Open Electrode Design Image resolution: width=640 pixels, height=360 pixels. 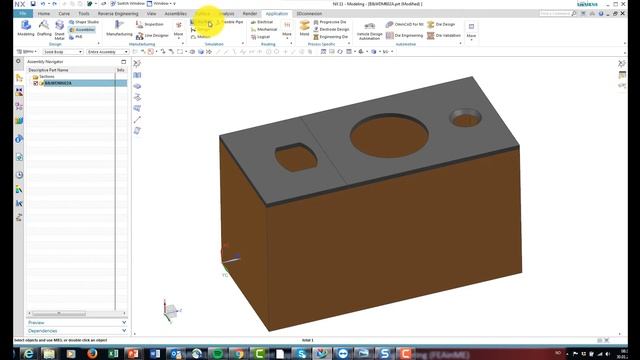(x=331, y=29)
